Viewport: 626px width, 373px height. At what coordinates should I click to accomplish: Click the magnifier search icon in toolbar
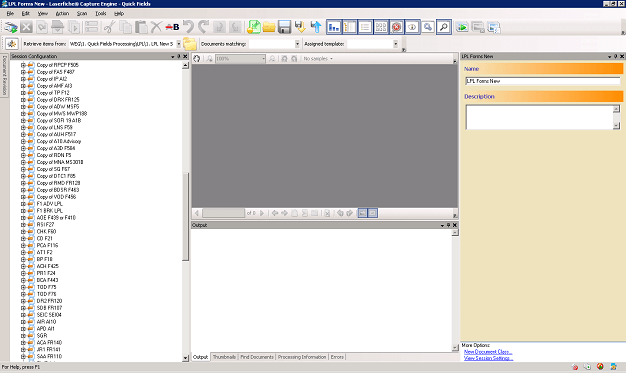pos(444,27)
